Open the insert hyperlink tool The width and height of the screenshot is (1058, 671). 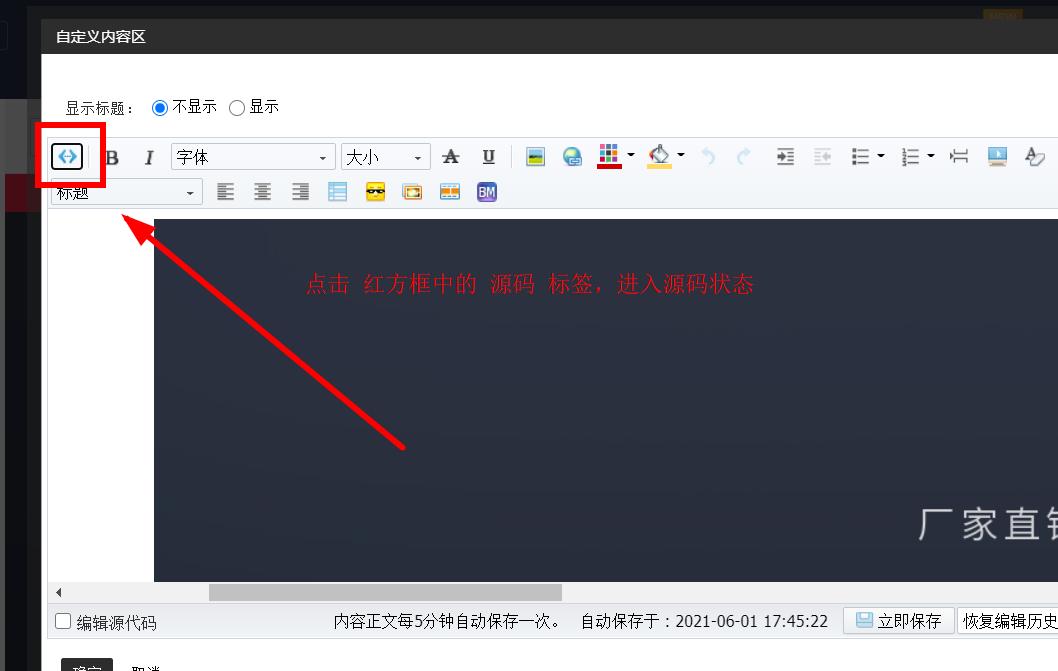tap(572, 156)
